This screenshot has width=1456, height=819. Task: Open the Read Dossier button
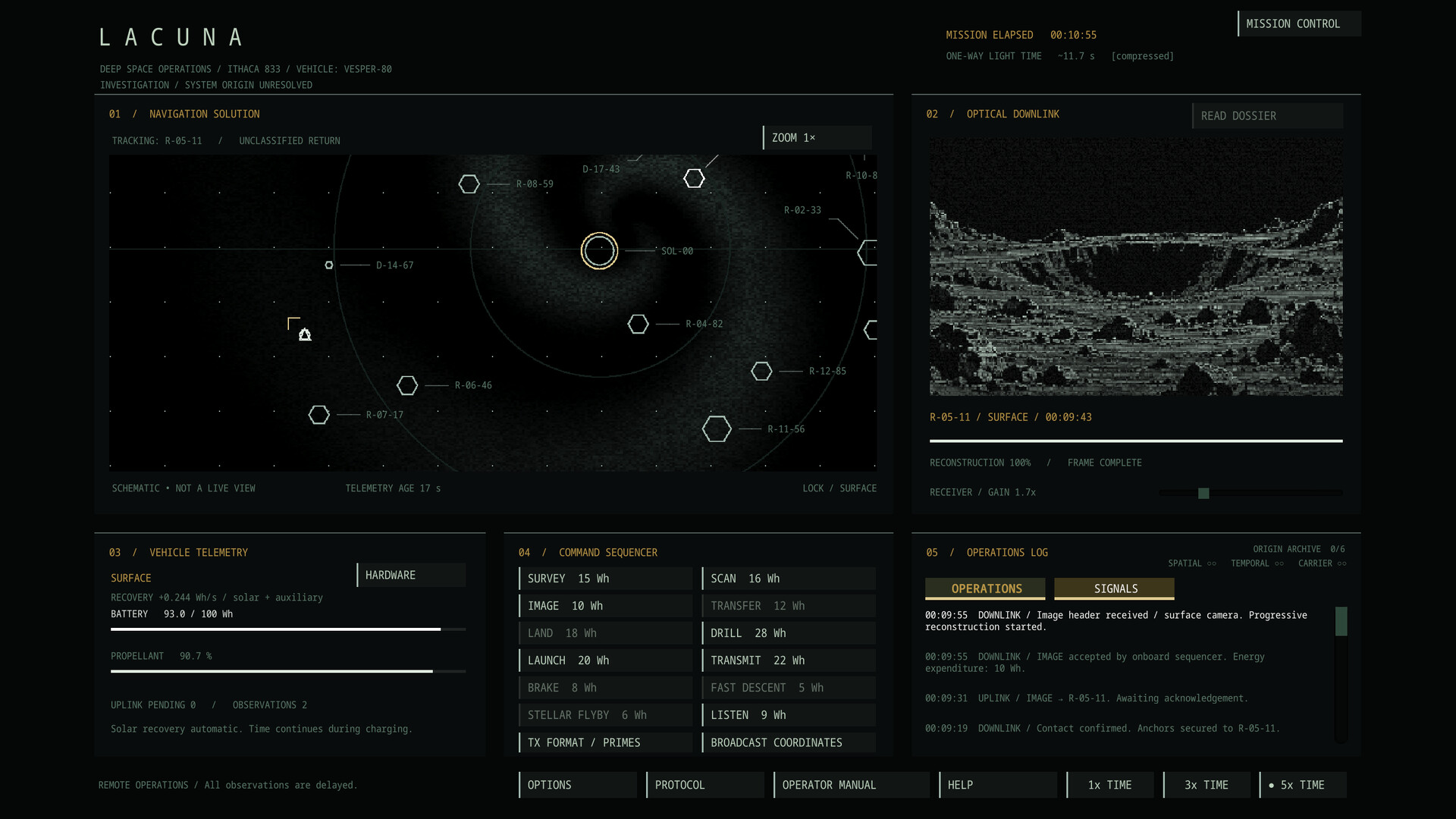click(1267, 116)
